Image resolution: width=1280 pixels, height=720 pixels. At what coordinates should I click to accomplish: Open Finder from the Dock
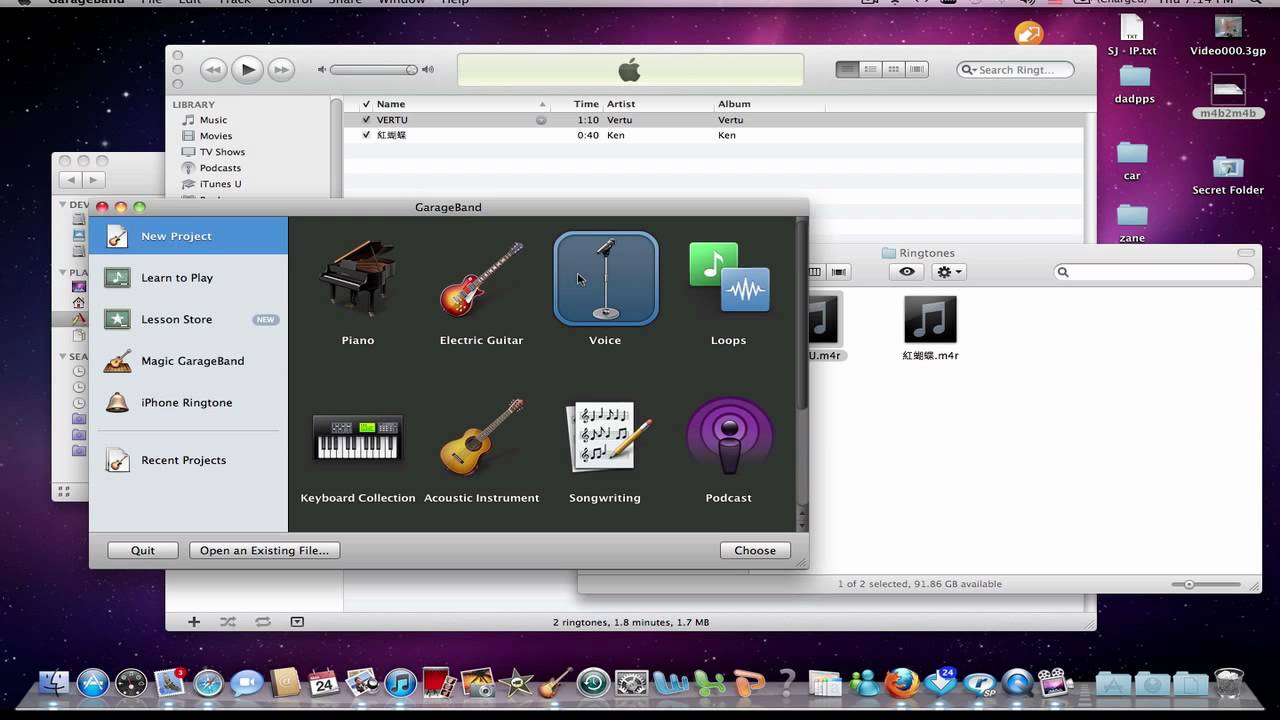(54, 683)
